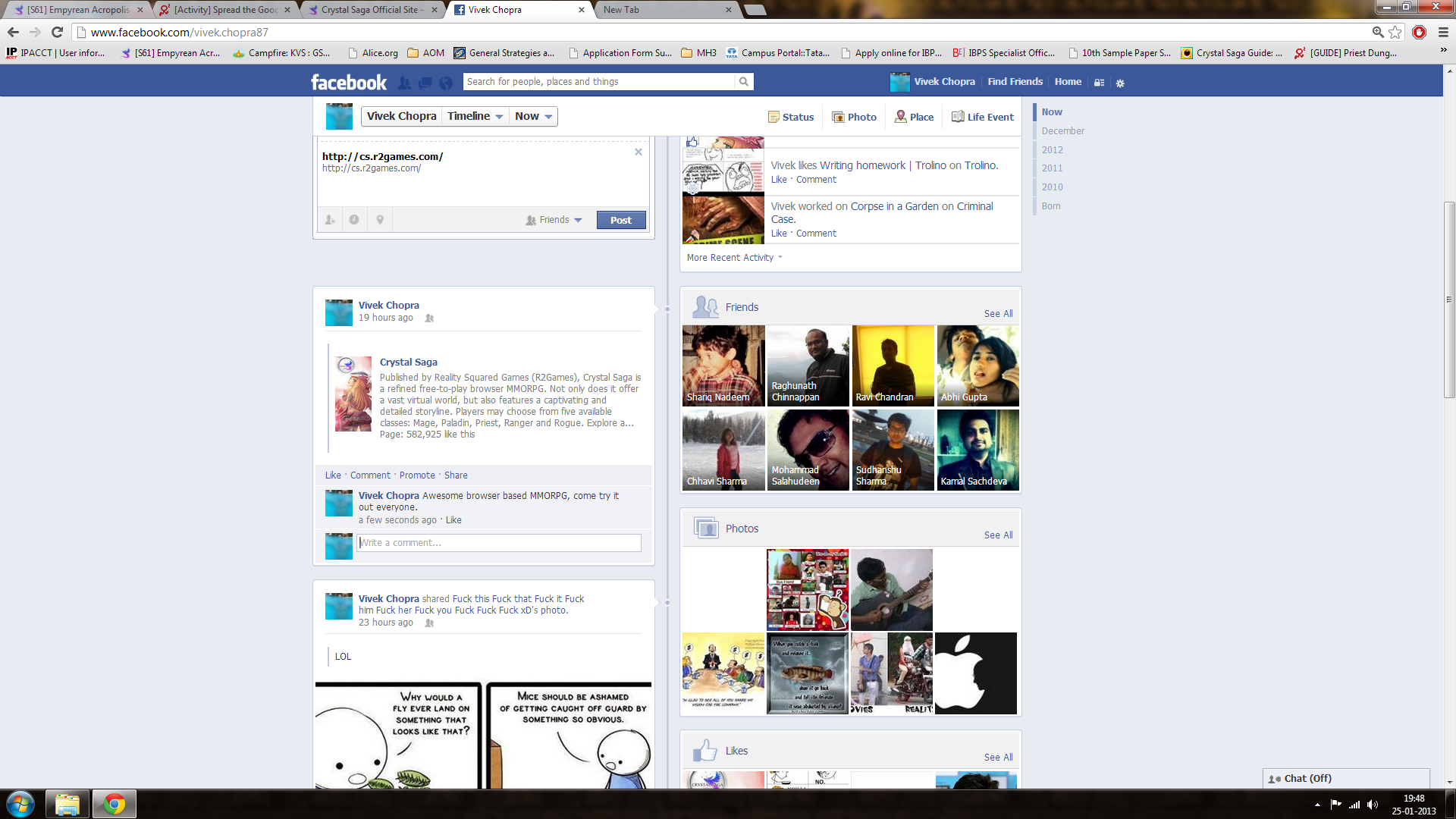This screenshot has width=1456, height=819.
Task: Click the Write a comment field
Action: pyautogui.click(x=499, y=543)
